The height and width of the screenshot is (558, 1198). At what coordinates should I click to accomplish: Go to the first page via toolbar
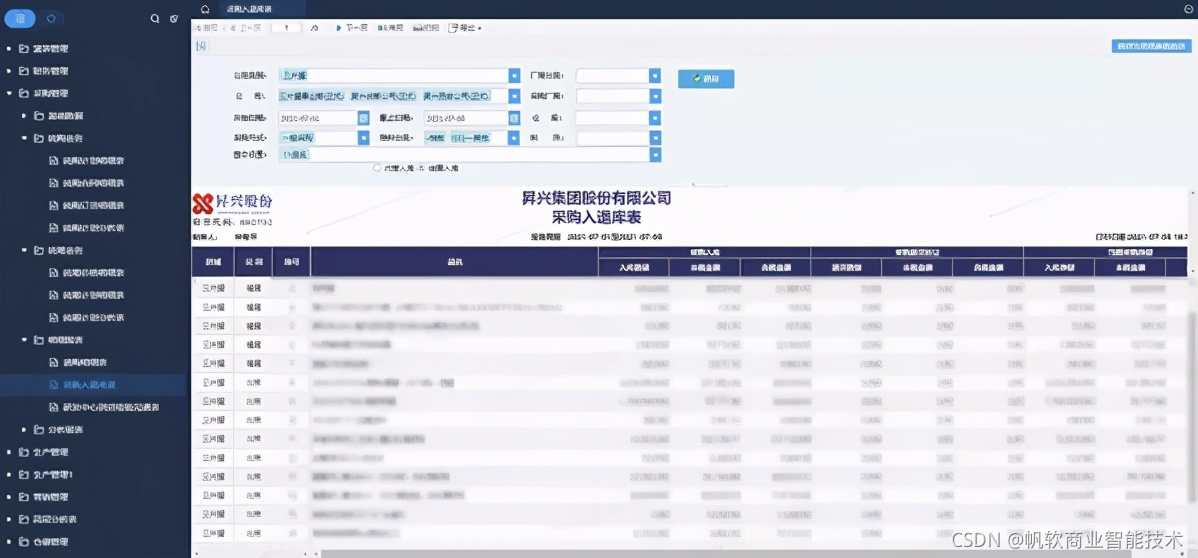206,28
